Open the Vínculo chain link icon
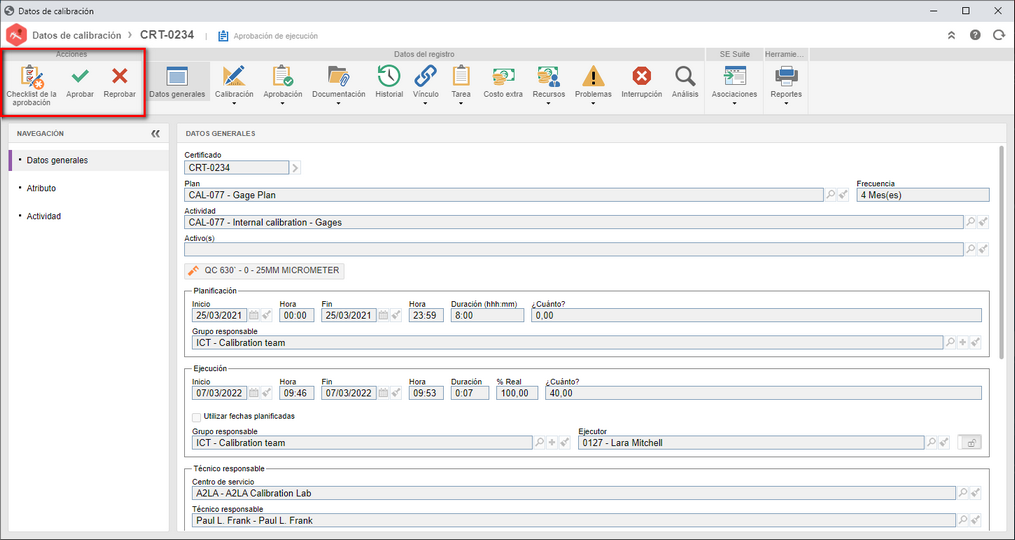Viewport: 1015px width, 540px height. [x=425, y=76]
